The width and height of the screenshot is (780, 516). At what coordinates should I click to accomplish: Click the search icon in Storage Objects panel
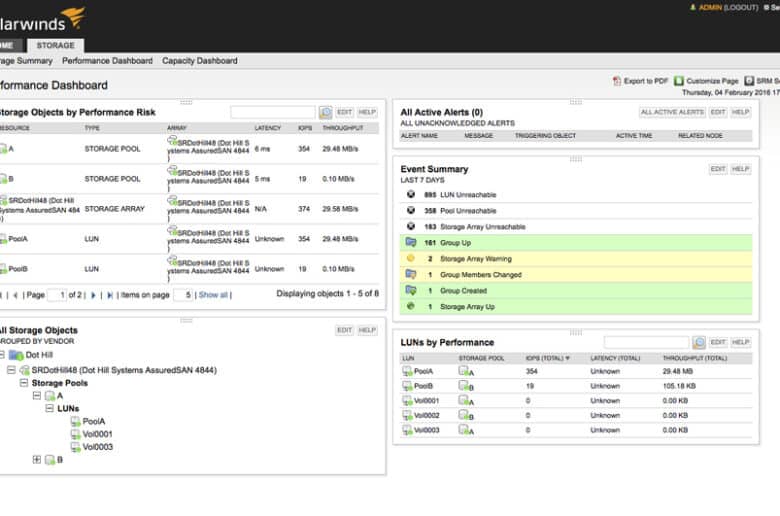326,112
